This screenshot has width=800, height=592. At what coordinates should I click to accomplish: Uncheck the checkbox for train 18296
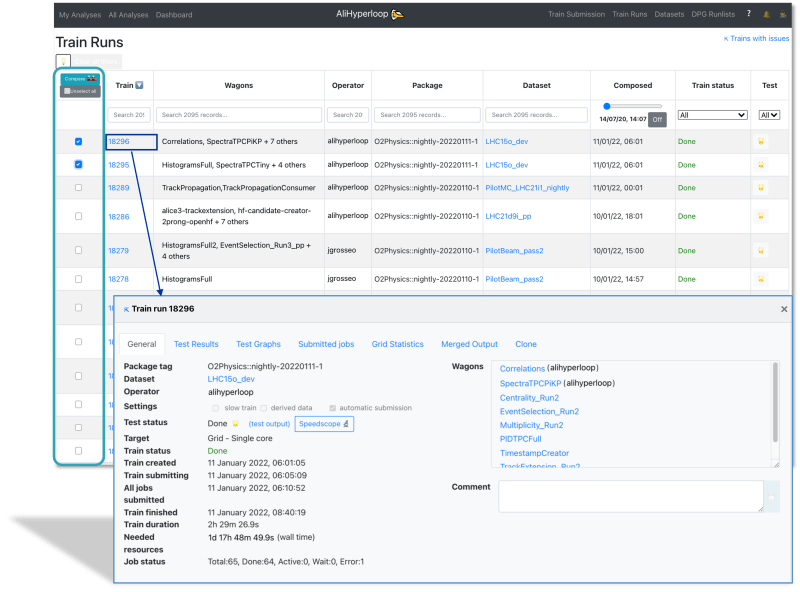click(x=78, y=141)
